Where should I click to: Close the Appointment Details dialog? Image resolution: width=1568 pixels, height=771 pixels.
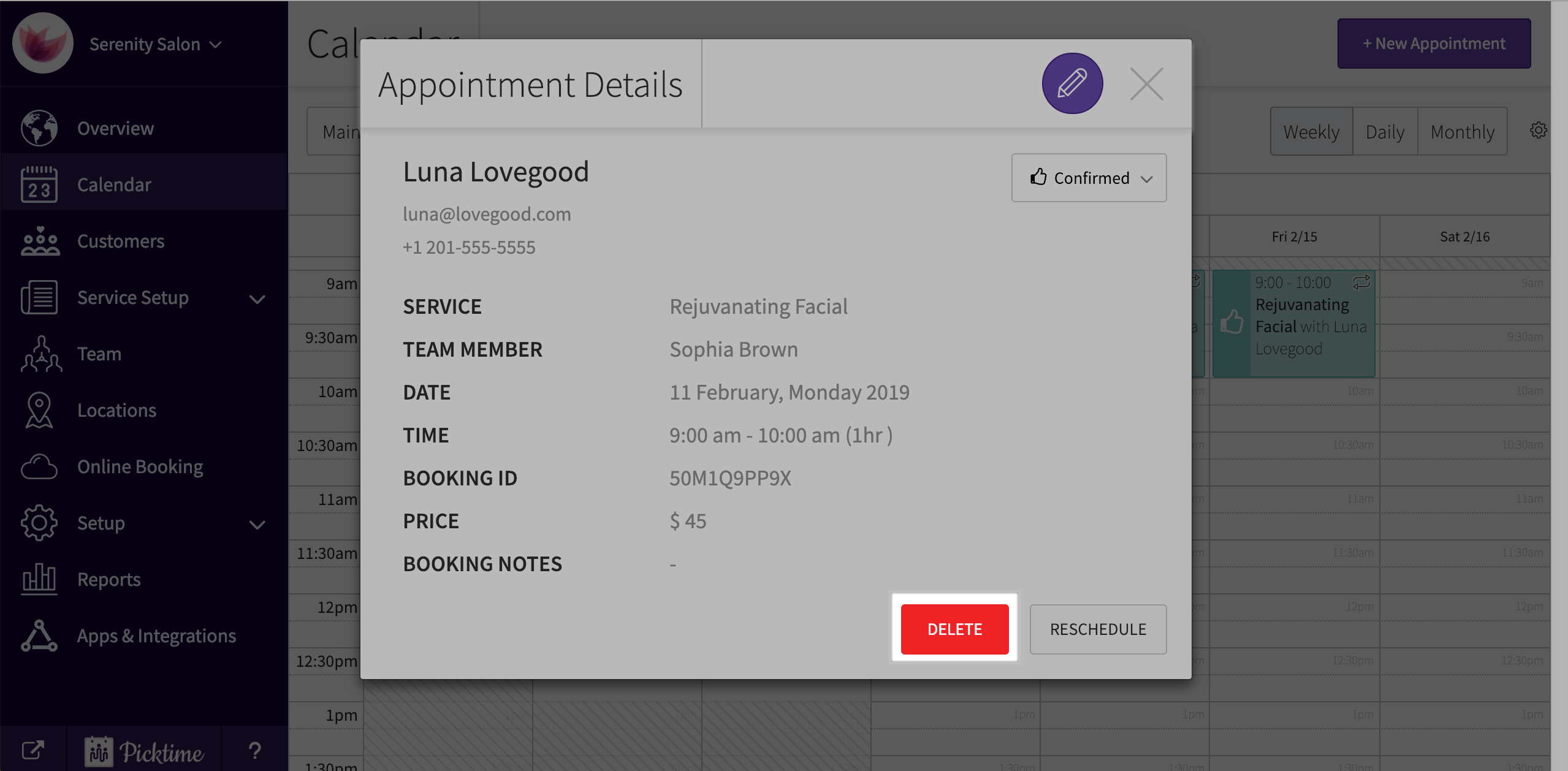click(x=1146, y=84)
